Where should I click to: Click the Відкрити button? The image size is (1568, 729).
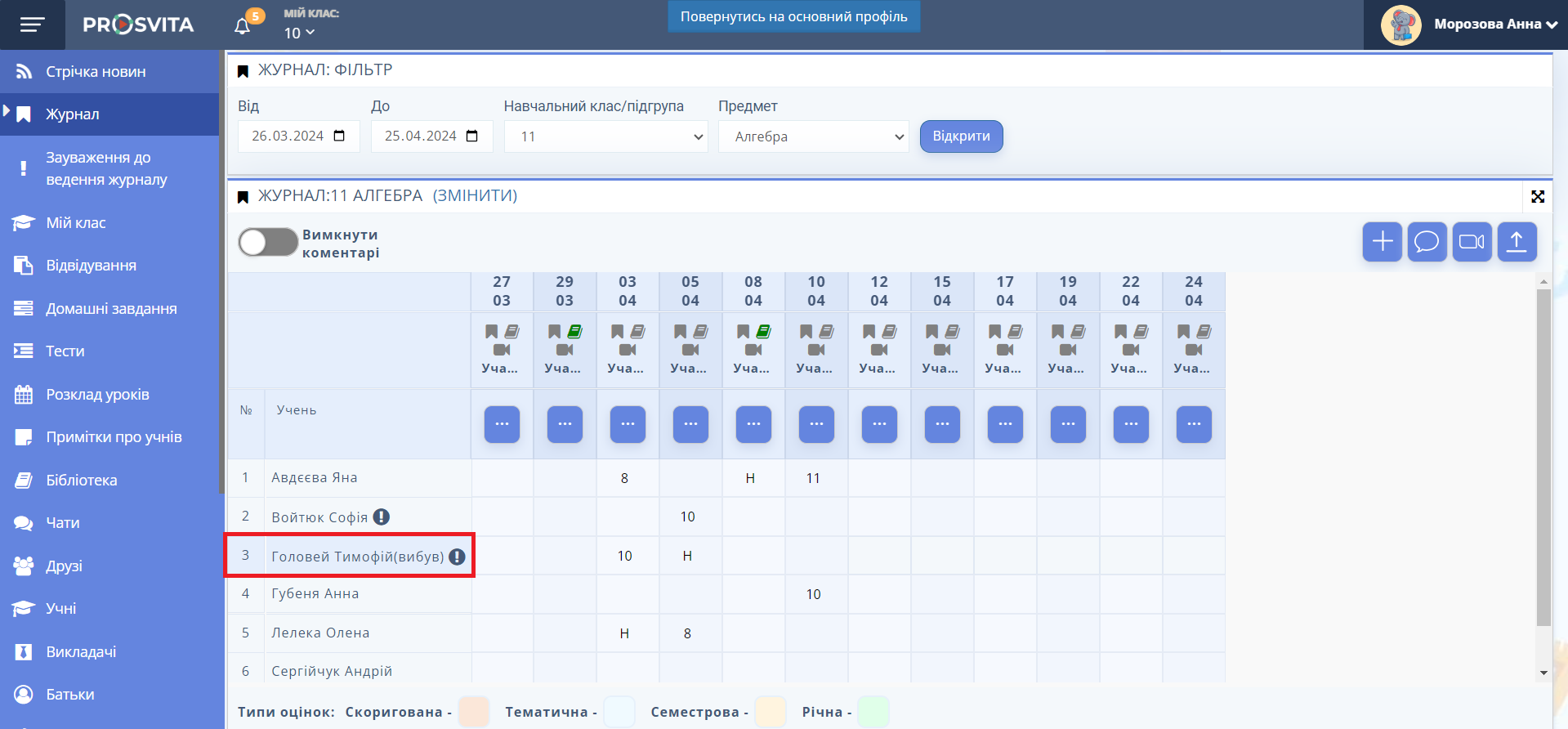(x=961, y=136)
